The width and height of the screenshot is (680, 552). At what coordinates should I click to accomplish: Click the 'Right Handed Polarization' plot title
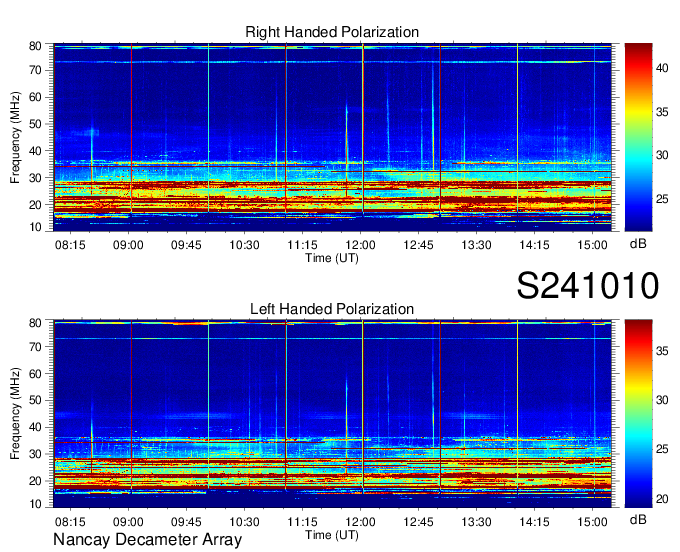click(x=332, y=32)
